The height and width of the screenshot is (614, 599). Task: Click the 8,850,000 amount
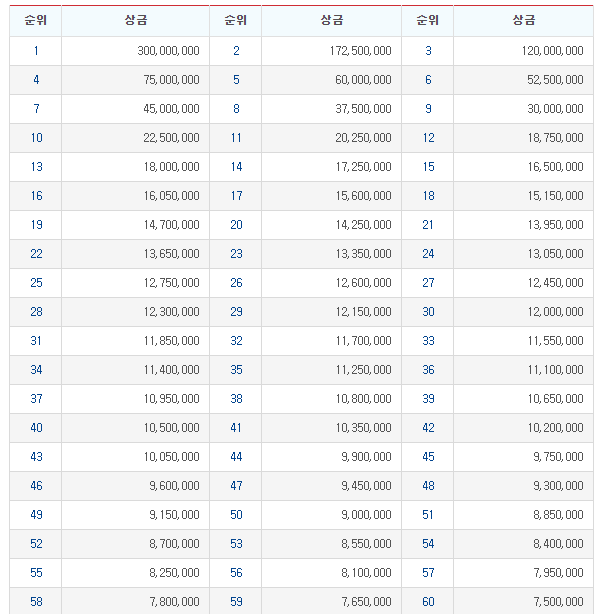(x=558, y=515)
